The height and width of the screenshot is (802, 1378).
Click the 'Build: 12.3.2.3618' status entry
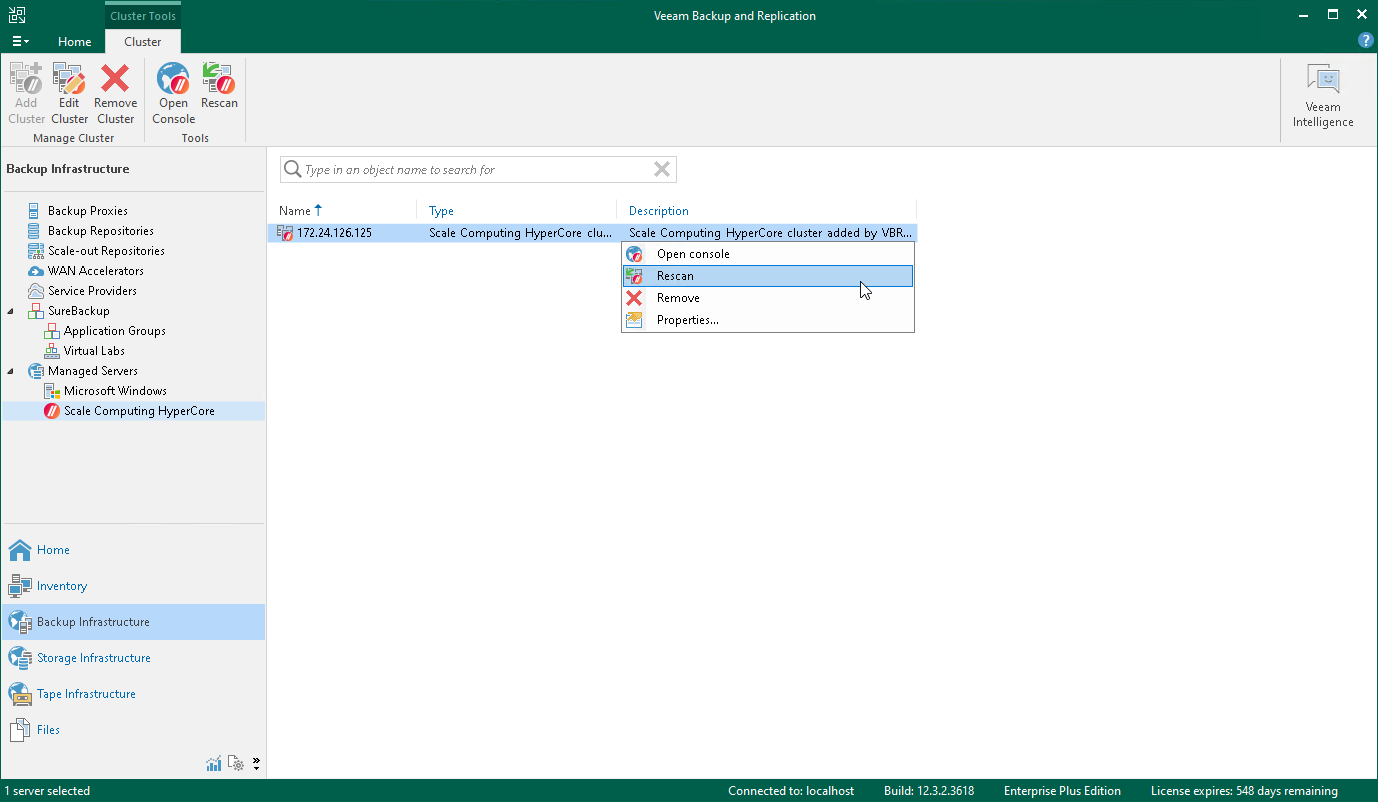[x=929, y=791]
